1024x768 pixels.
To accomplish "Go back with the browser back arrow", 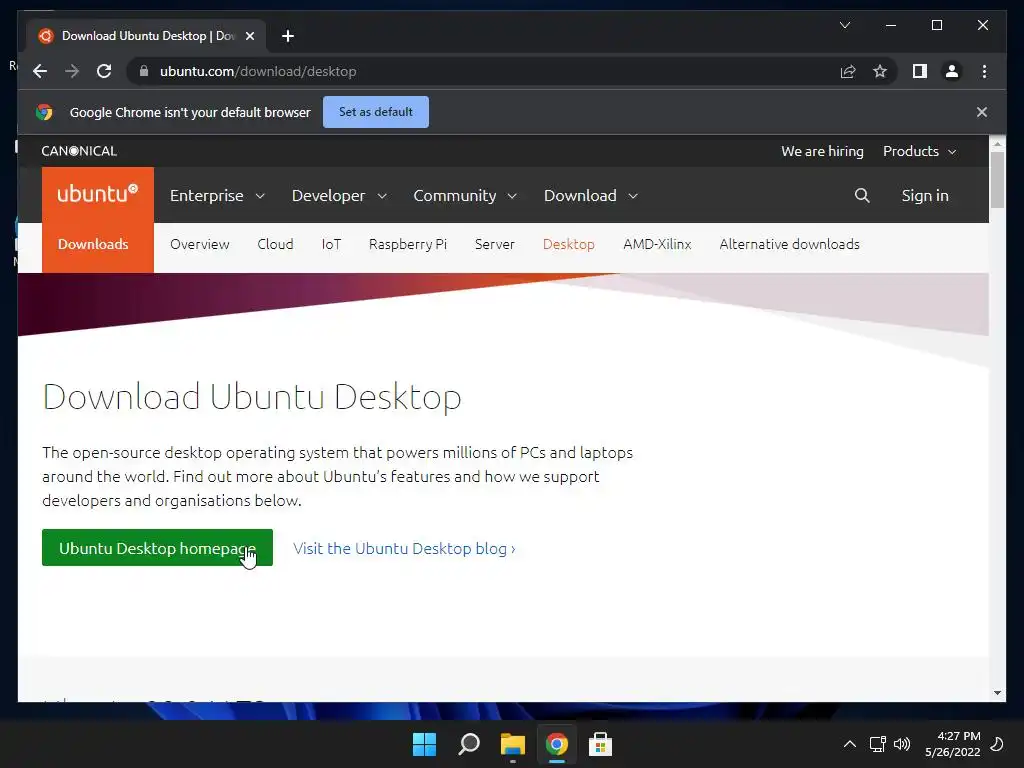I will click(40, 71).
